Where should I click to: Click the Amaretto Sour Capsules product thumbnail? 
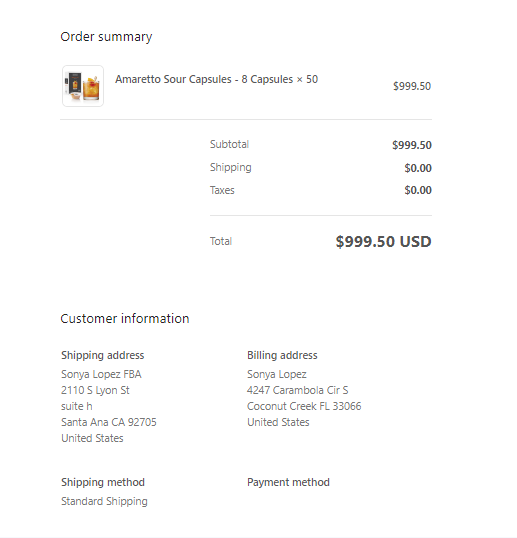click(x=83, y=86)
